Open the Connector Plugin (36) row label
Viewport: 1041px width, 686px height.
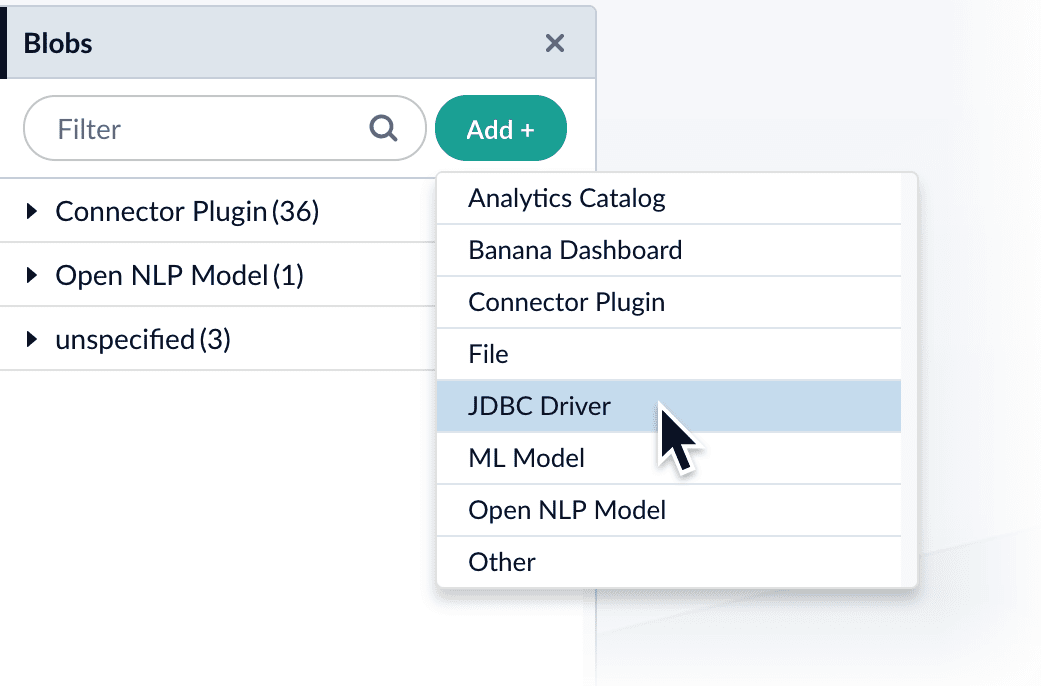click(x=187, y=211)
